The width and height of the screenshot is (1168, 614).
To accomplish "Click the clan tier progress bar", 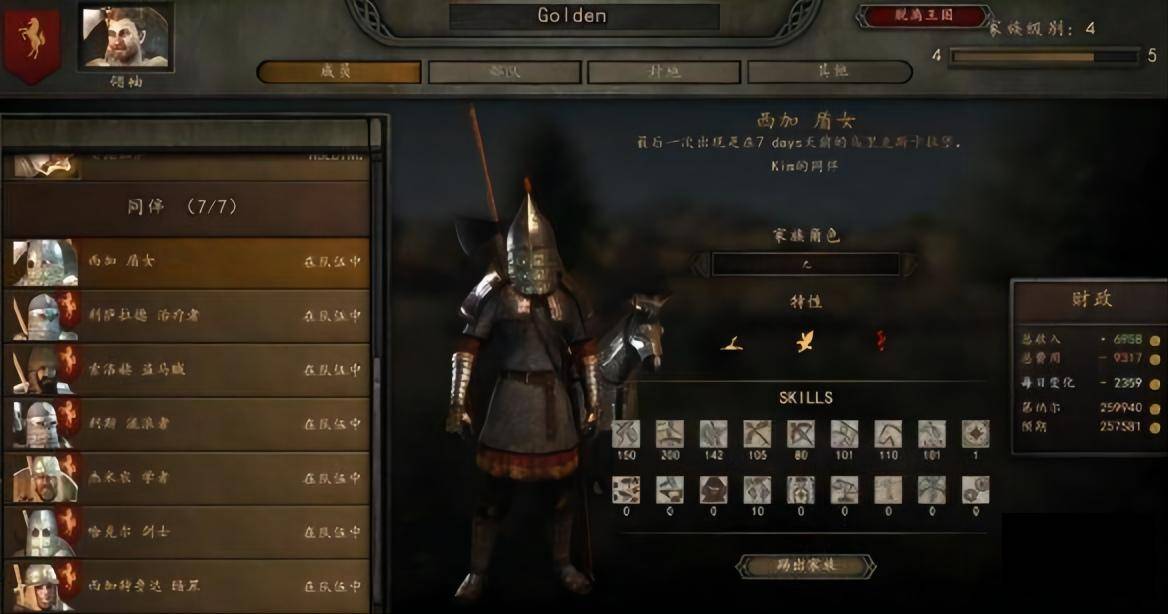I will [1044, 57].
